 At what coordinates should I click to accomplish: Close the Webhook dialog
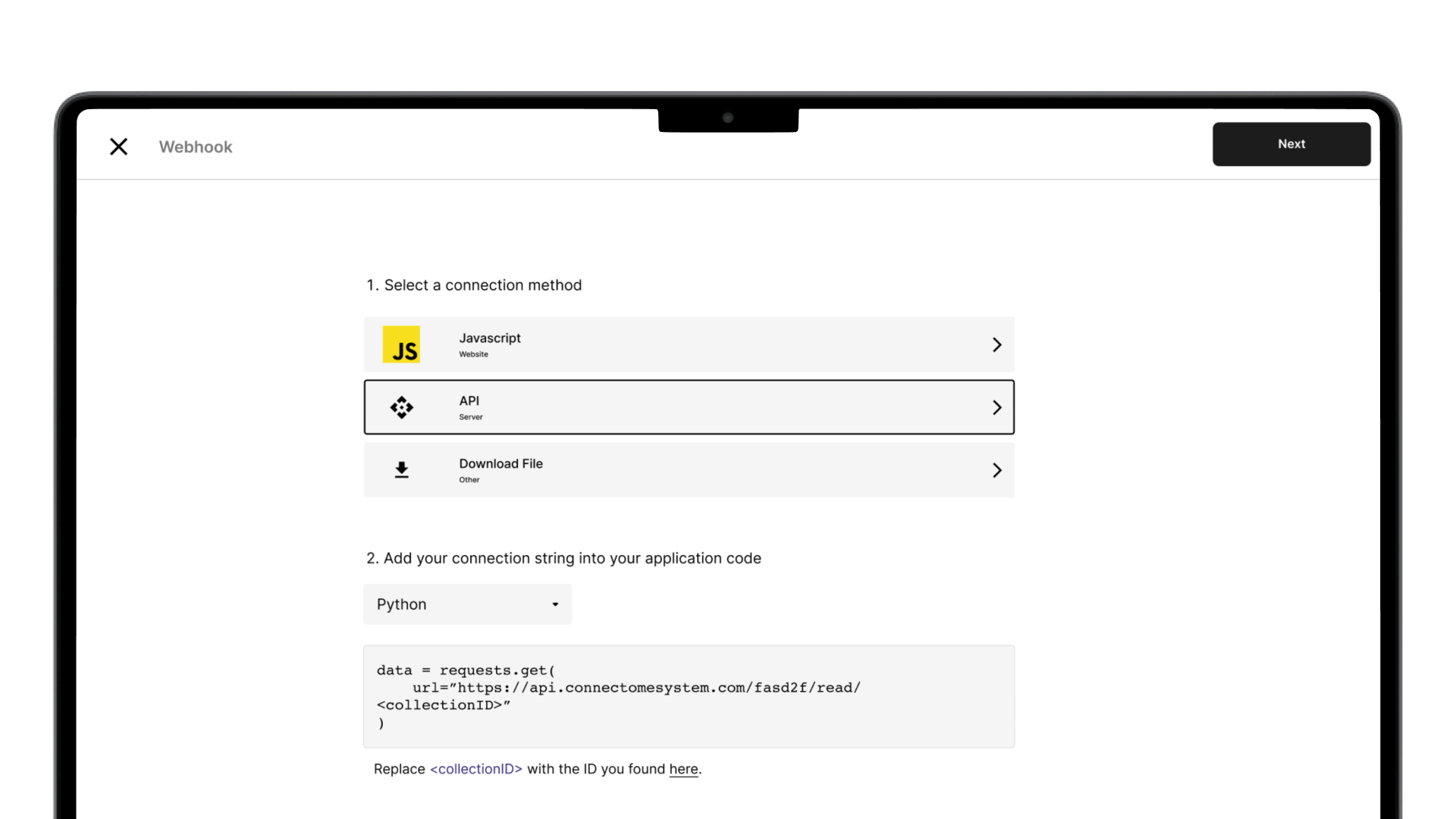click(x=118, y=146)
